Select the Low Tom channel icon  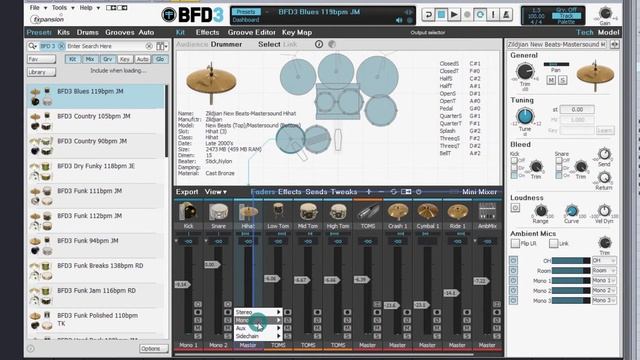(278, 212)
